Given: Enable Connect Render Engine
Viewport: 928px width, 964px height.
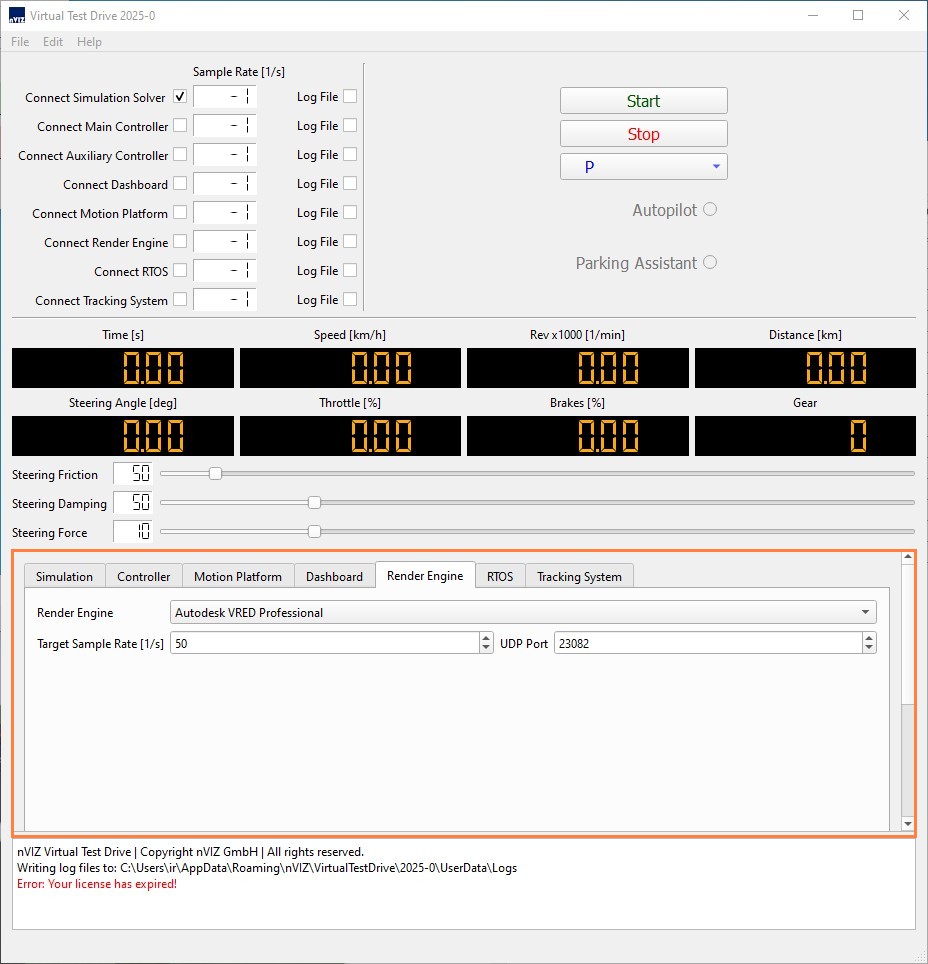Looking at the screenshot, I should (180, 242).
